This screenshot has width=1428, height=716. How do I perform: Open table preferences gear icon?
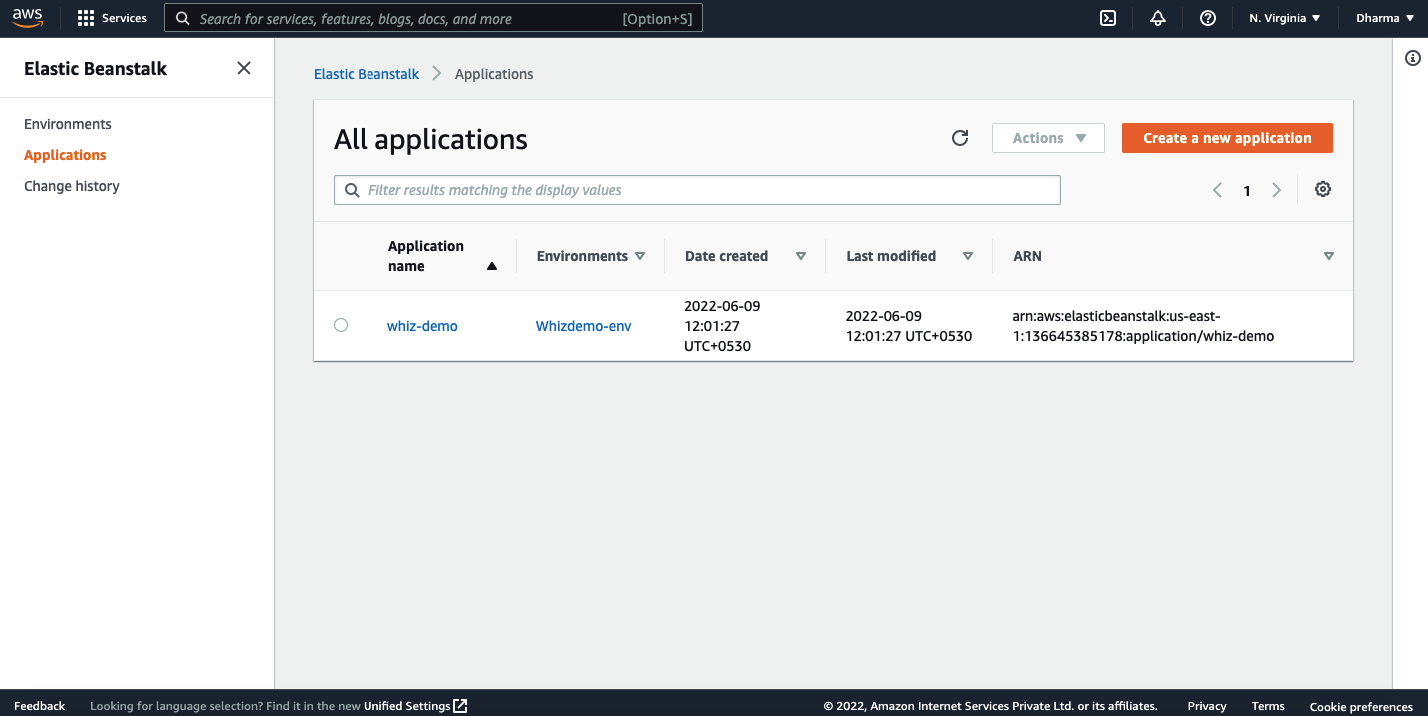[1323, 189]
